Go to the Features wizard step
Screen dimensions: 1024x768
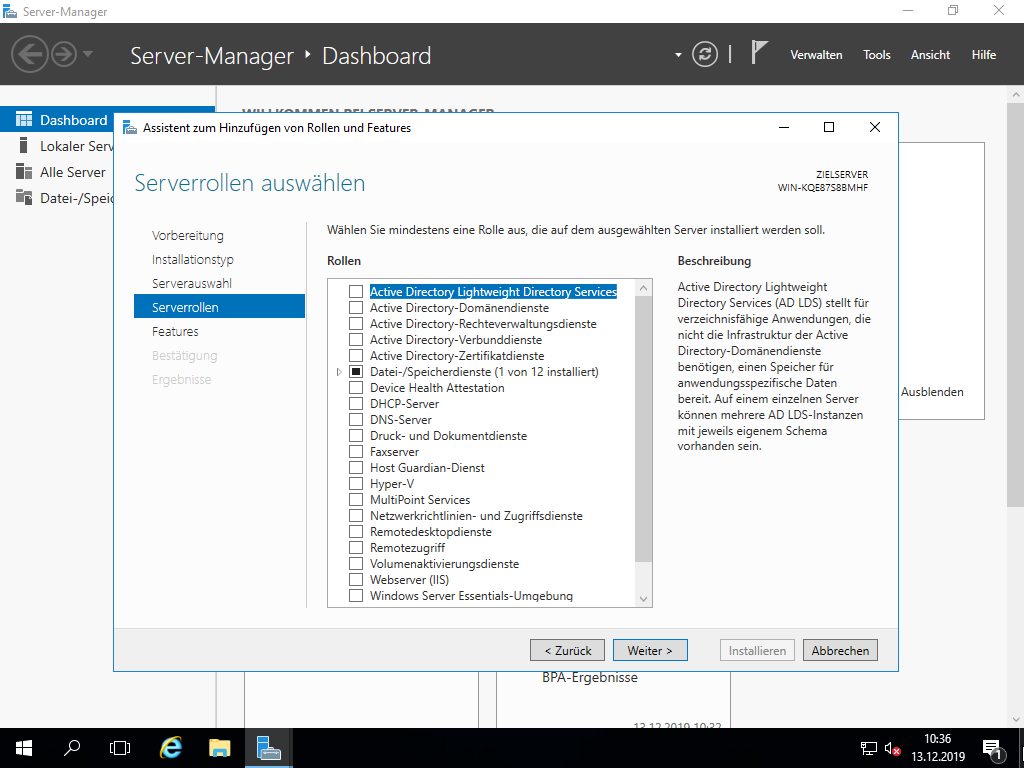(175, 331)
